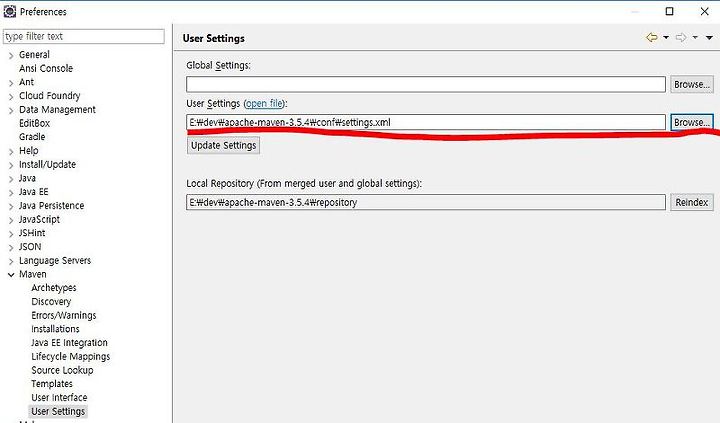This screenshot has height=423, width=720.
Task: Focus the type filter text box
Action: [84, 37]
